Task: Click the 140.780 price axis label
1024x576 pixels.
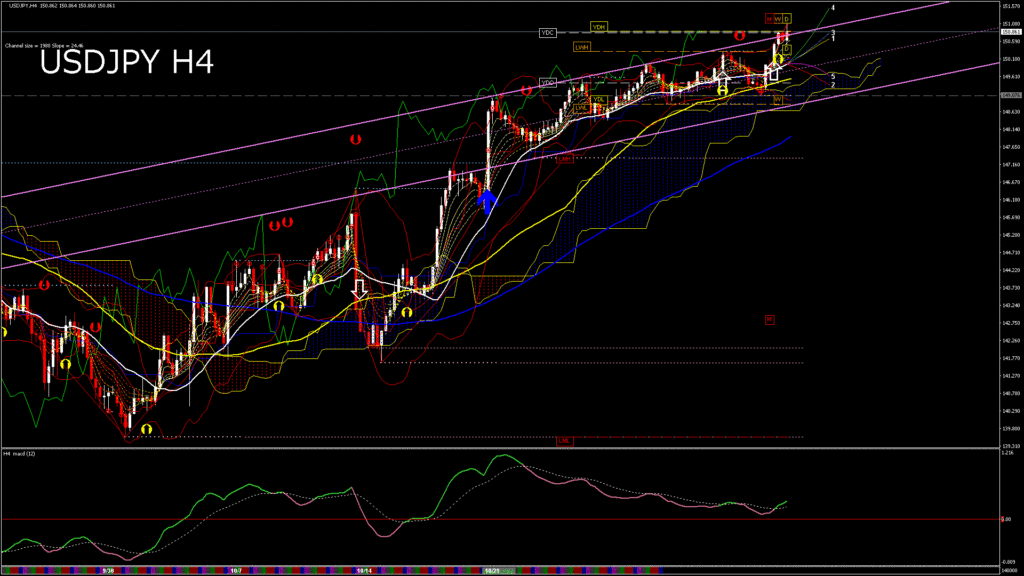Action: point(1010,394)
